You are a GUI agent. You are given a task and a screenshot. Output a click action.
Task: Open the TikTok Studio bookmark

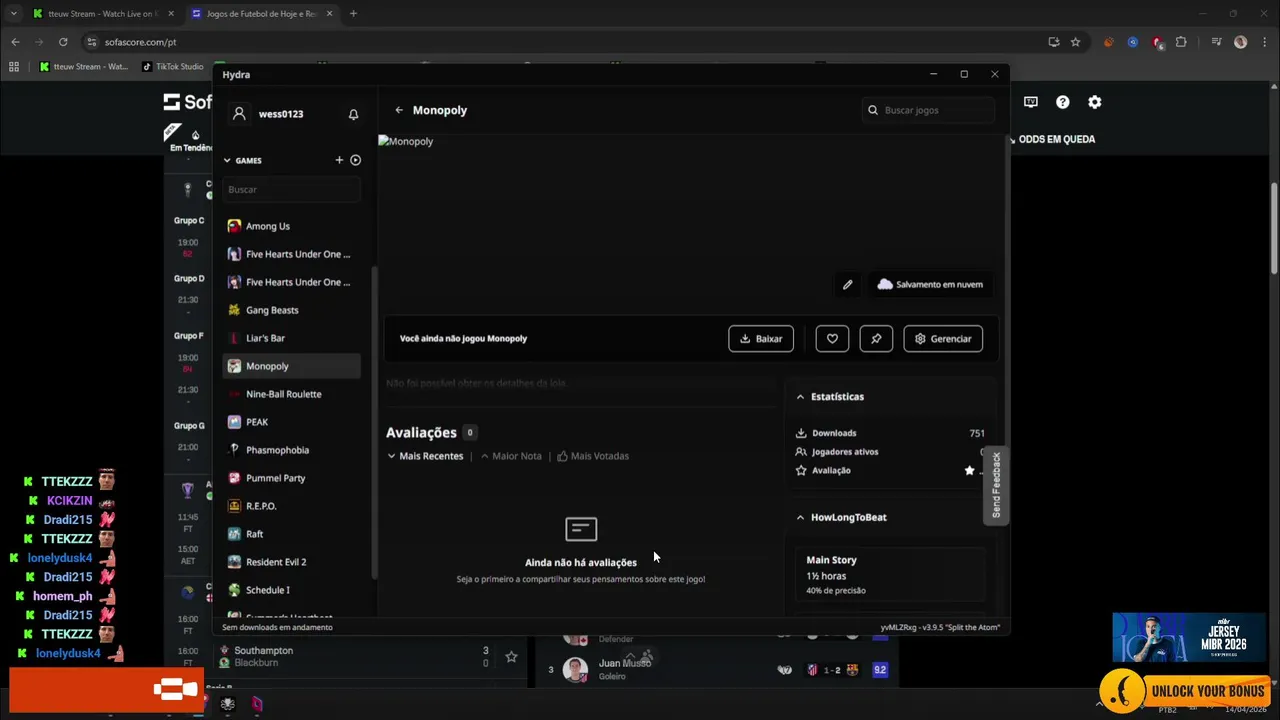point(175,67)
